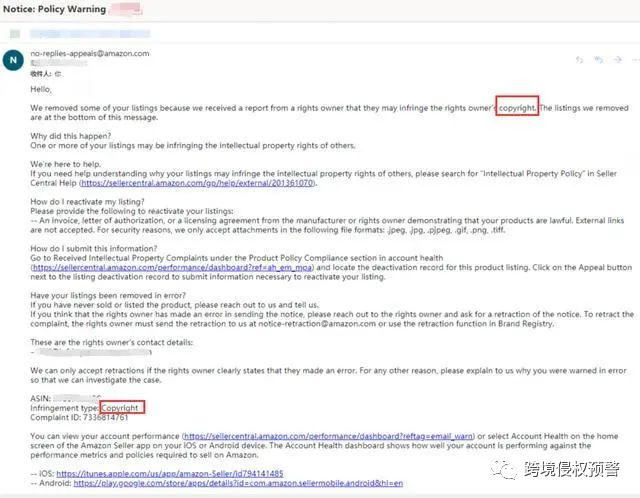
Task: Click the ASIN label line
Action: tap(65, 398)
